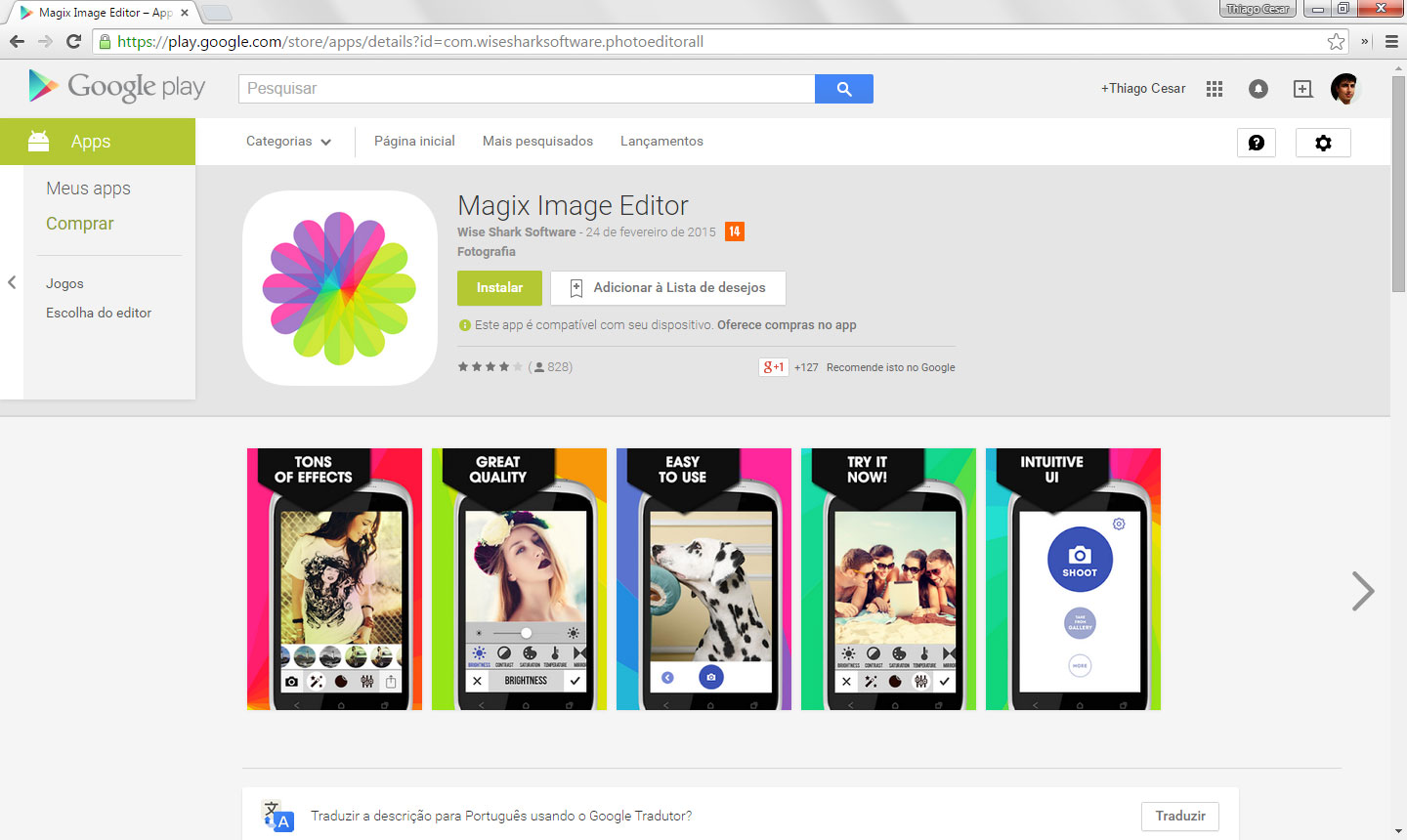Screen dimensions: 1407x840
Task: Click the Thiago Cesar Chrome profile button
Action: [1258, 9]
